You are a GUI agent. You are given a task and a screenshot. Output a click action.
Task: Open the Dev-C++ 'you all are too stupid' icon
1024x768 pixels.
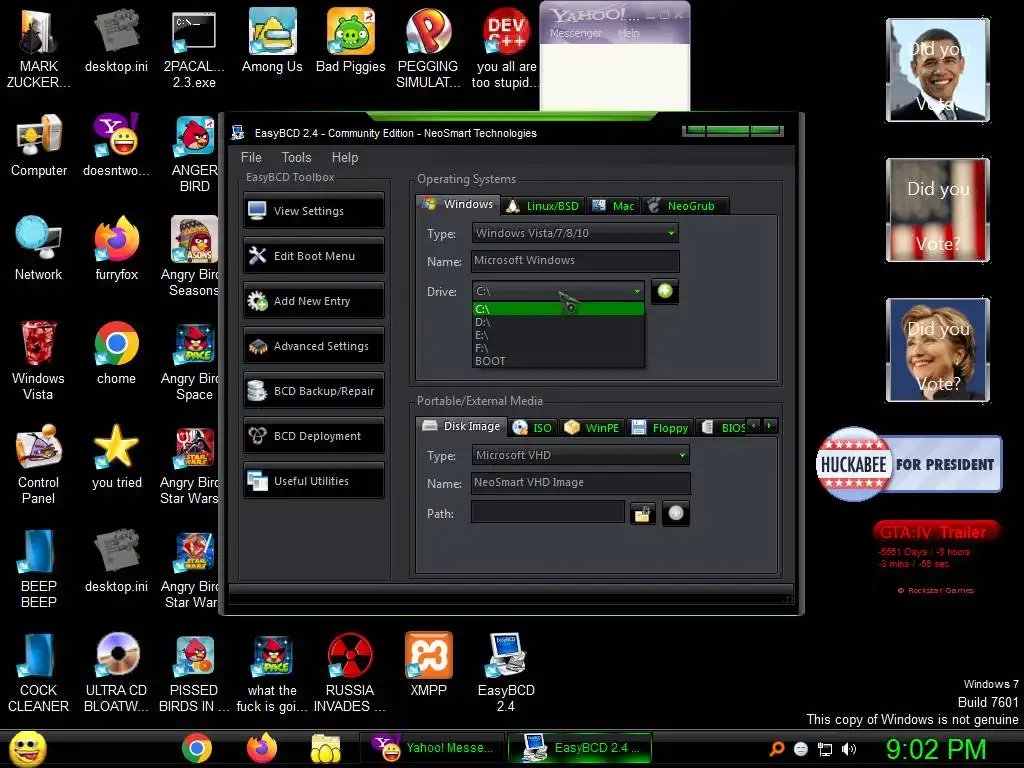[506, 48]
